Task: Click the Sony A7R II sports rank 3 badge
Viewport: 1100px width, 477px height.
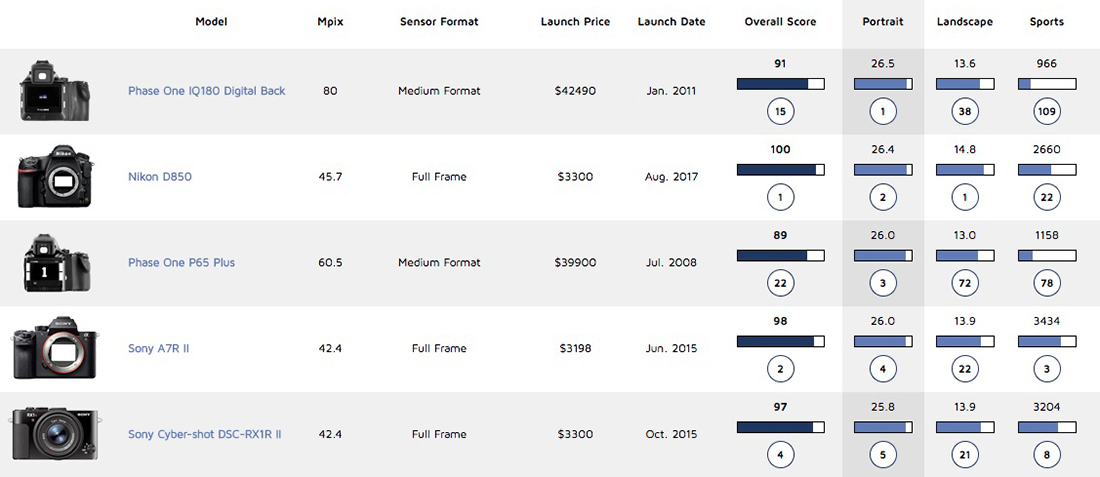Action: (x=1047, y=370)
